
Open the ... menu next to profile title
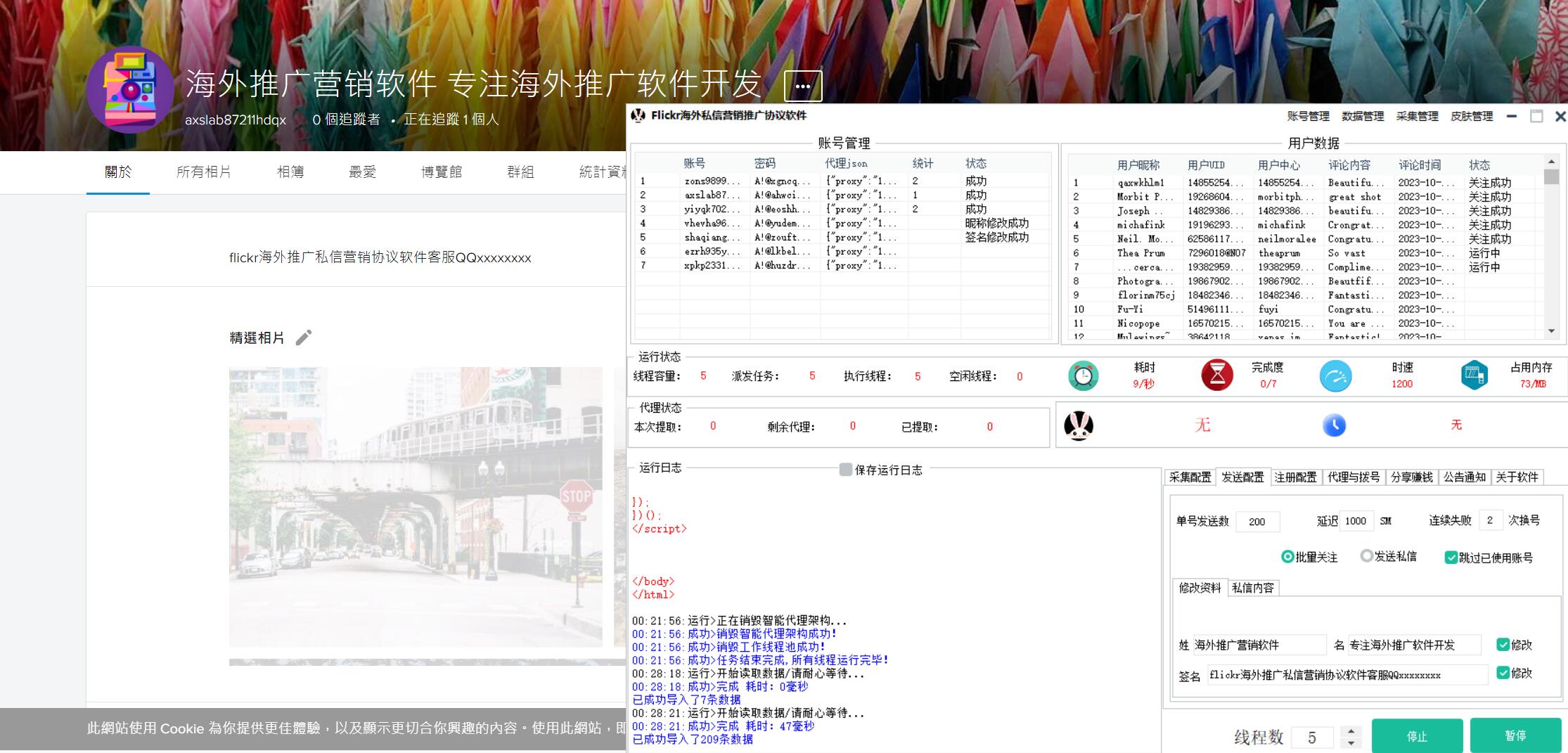click(x=802, y=86)
